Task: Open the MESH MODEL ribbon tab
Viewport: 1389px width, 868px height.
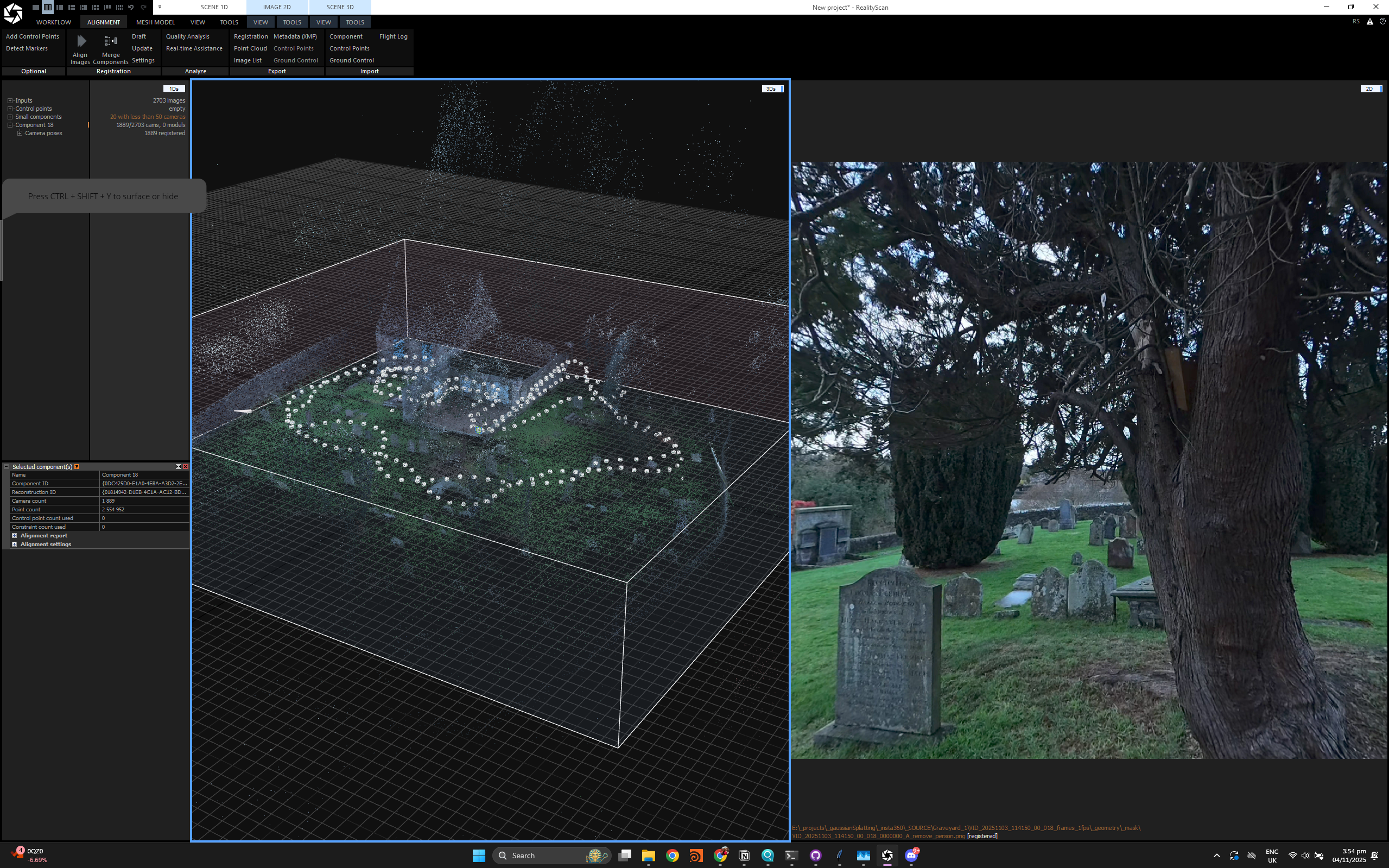Action: click(155, 22)
